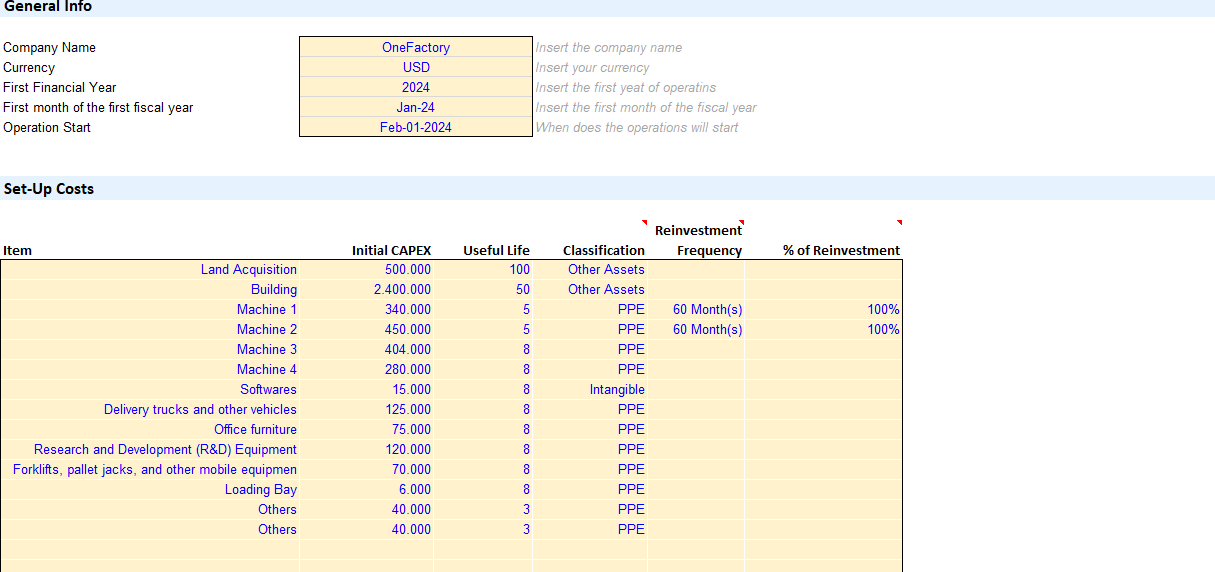Image resolution: width=1215 pixels, height=572 pixels.
Task: Select the Machine 1 item cell
Action: pyautogui.click(x=150, y=309)
